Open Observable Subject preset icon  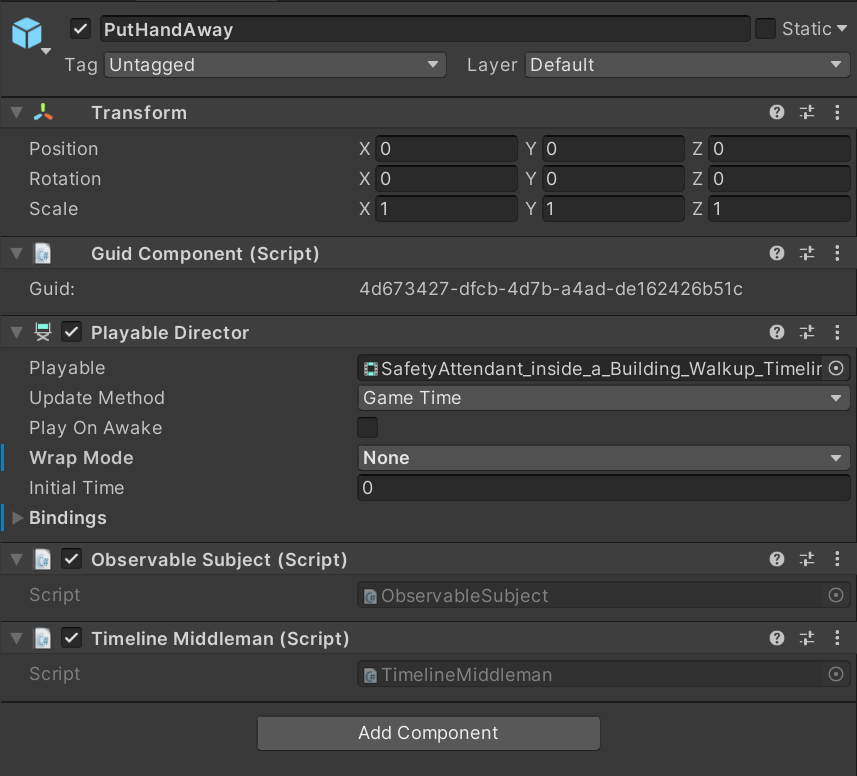pos(807,560)
